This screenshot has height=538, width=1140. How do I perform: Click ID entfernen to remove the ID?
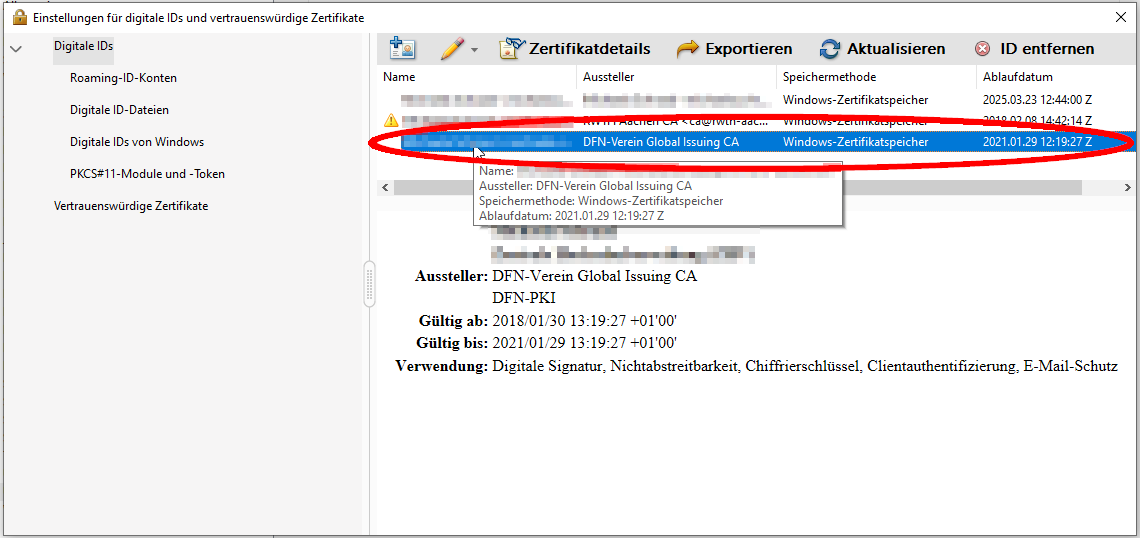pyautogui.click(x=1034, y=48)
